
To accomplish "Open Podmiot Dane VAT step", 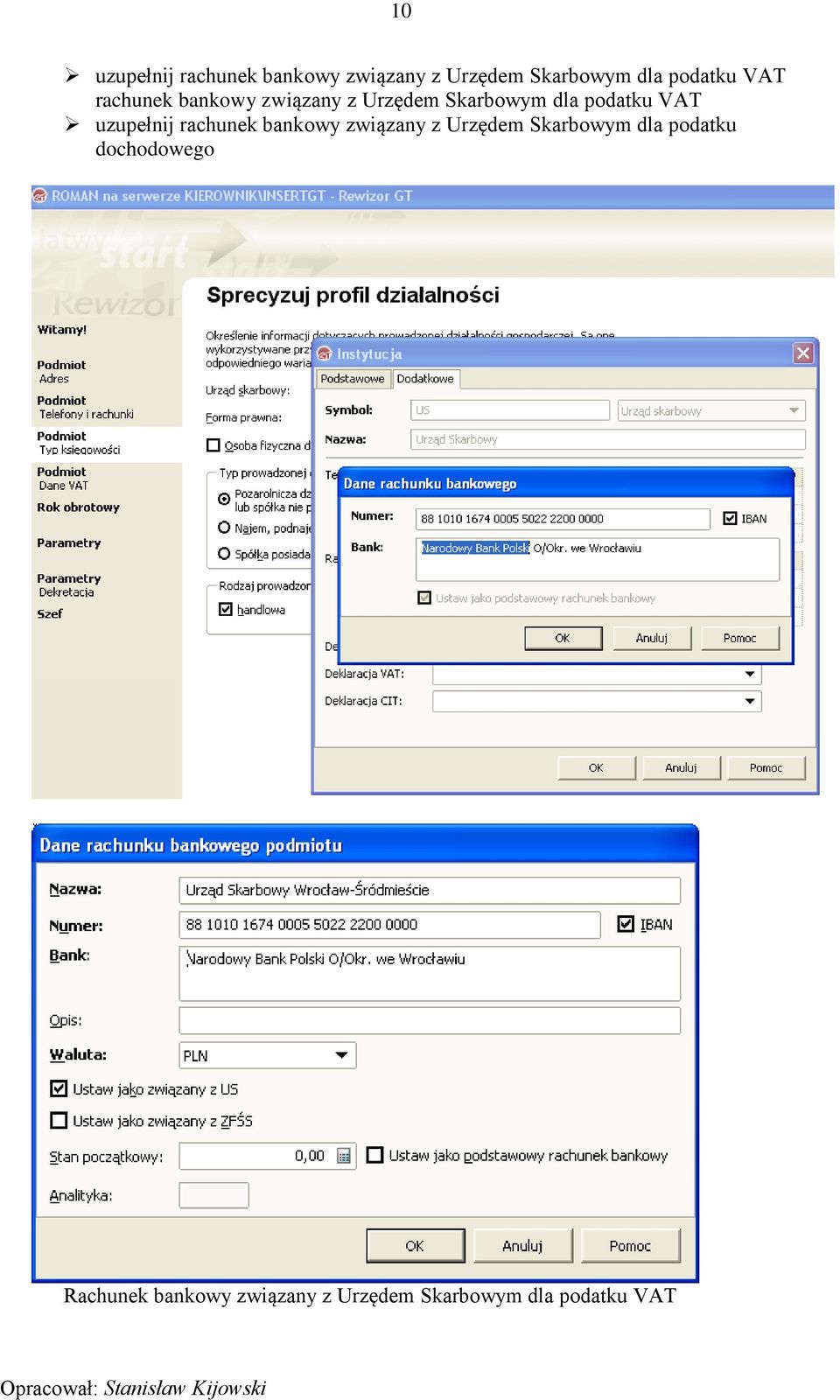I will tap(63, 479).
